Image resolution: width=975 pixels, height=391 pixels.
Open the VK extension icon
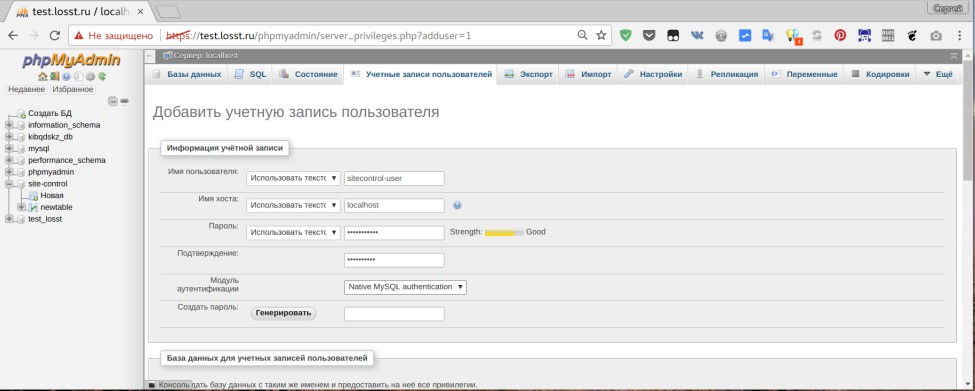tap(697, 35)
